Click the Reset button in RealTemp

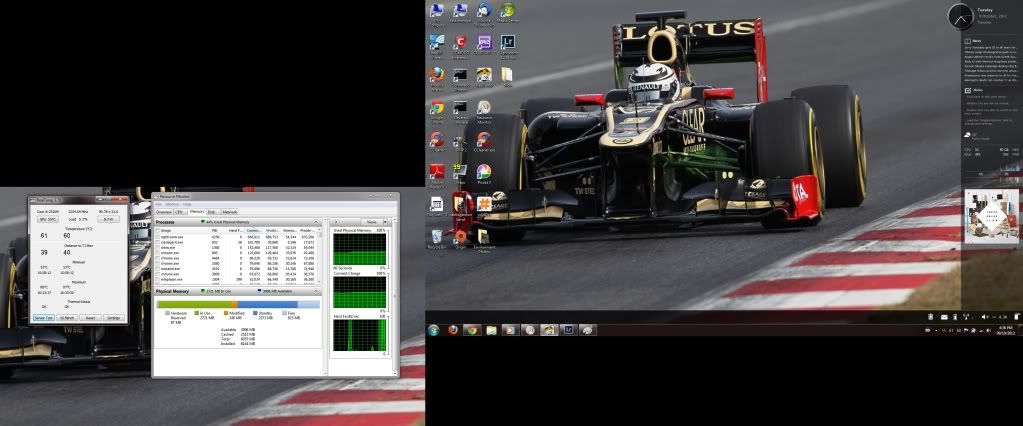coord(91,318)
